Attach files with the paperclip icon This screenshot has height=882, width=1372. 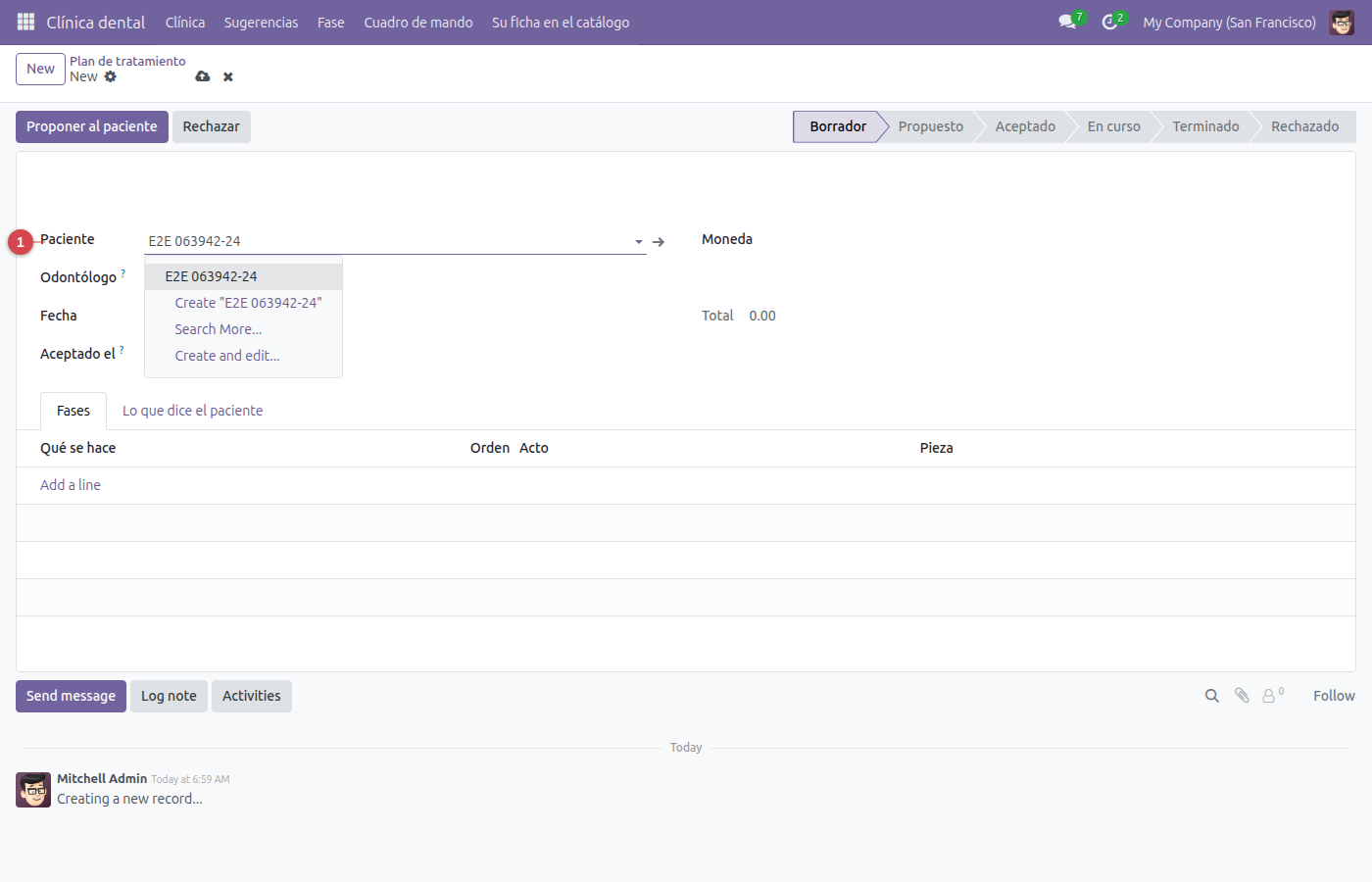coord(1242,696)
